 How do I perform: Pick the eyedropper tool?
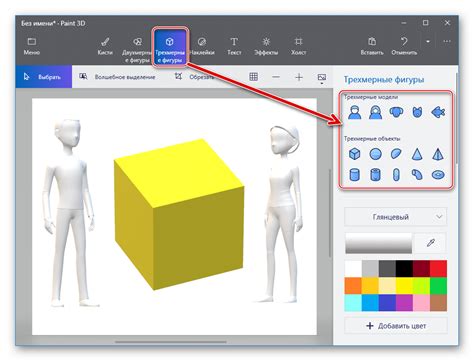coord(431,243)
